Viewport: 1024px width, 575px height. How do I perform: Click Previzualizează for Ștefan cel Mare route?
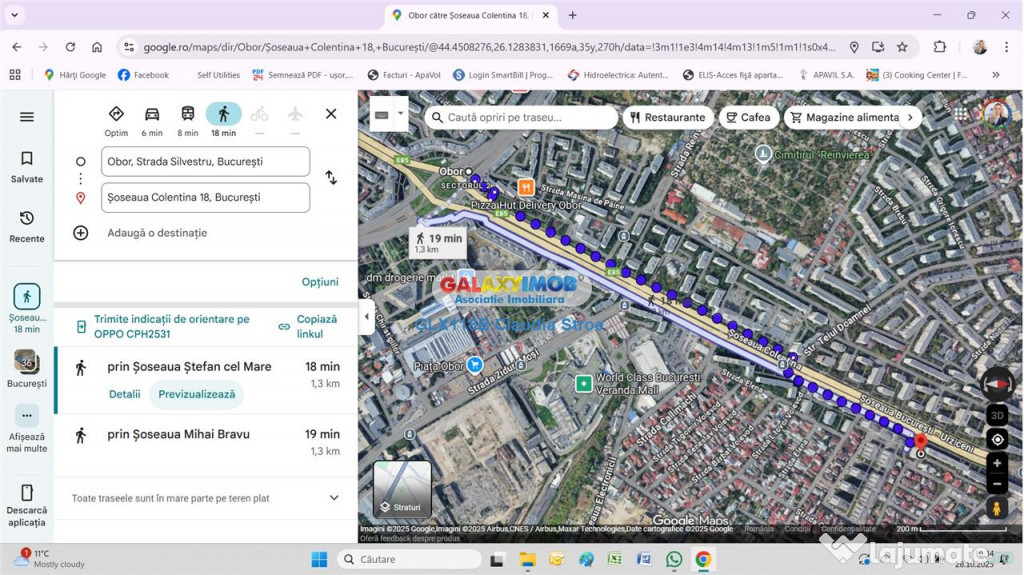point(197,394)
